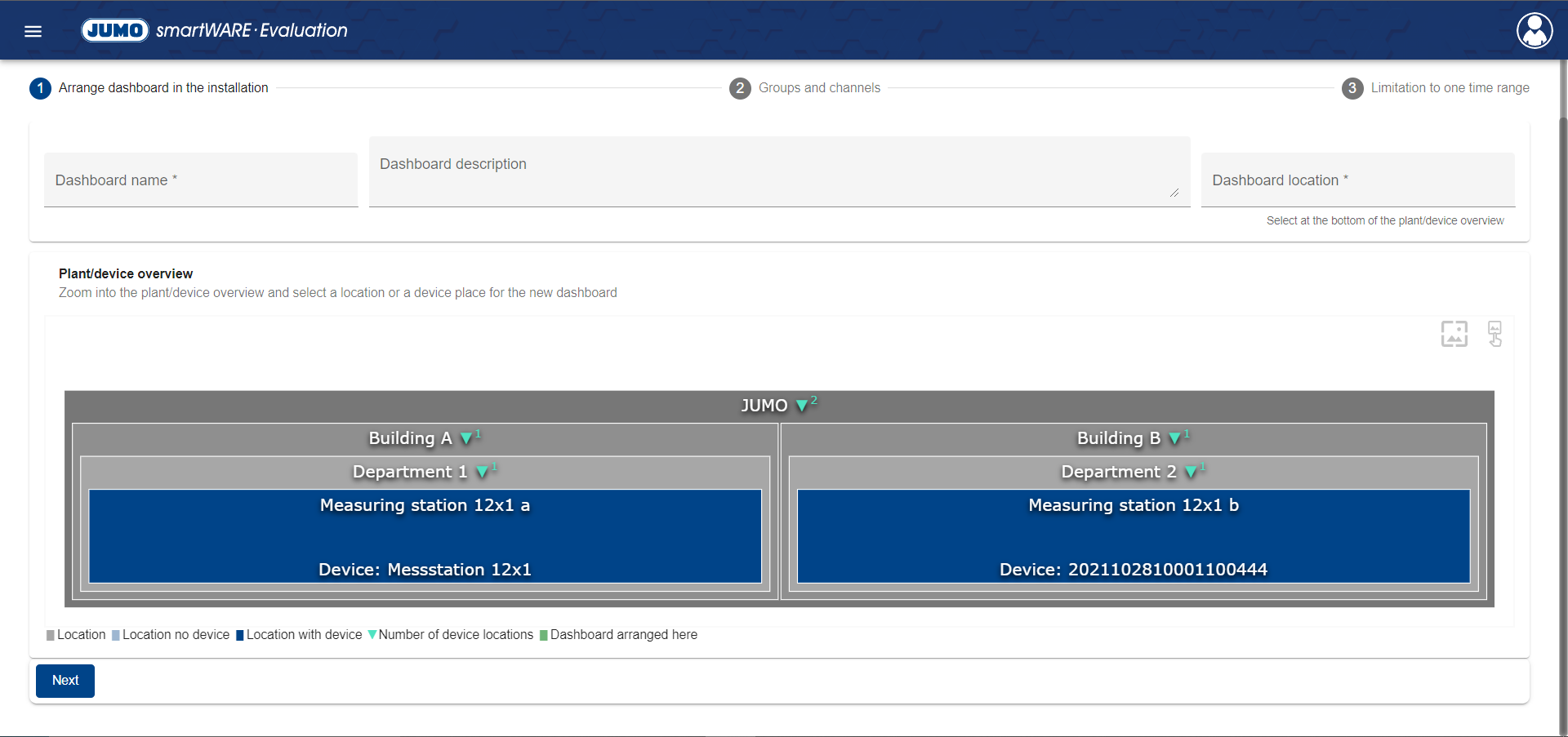Click the JUMO logo in header
The image size is (1568, 737).
click(x=115, y=30)
